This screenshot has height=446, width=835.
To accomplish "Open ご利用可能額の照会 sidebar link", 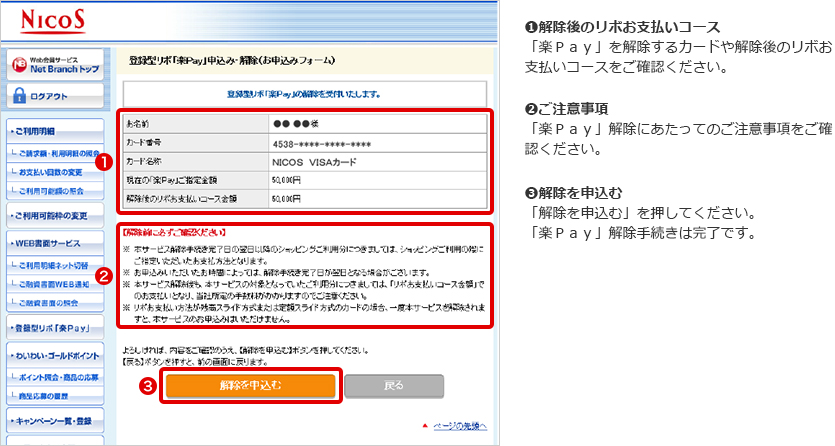I will (53, 190).
